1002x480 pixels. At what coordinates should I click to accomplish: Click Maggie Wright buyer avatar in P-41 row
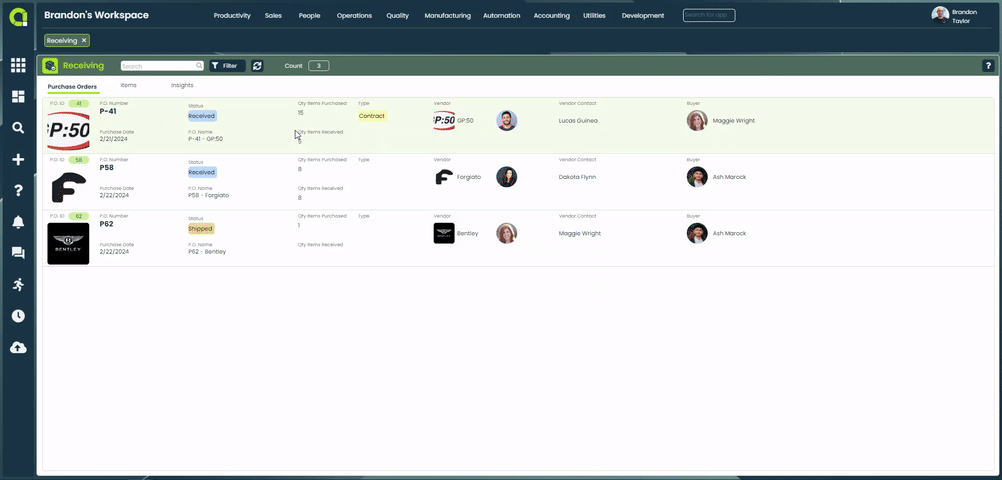(697, 120)
